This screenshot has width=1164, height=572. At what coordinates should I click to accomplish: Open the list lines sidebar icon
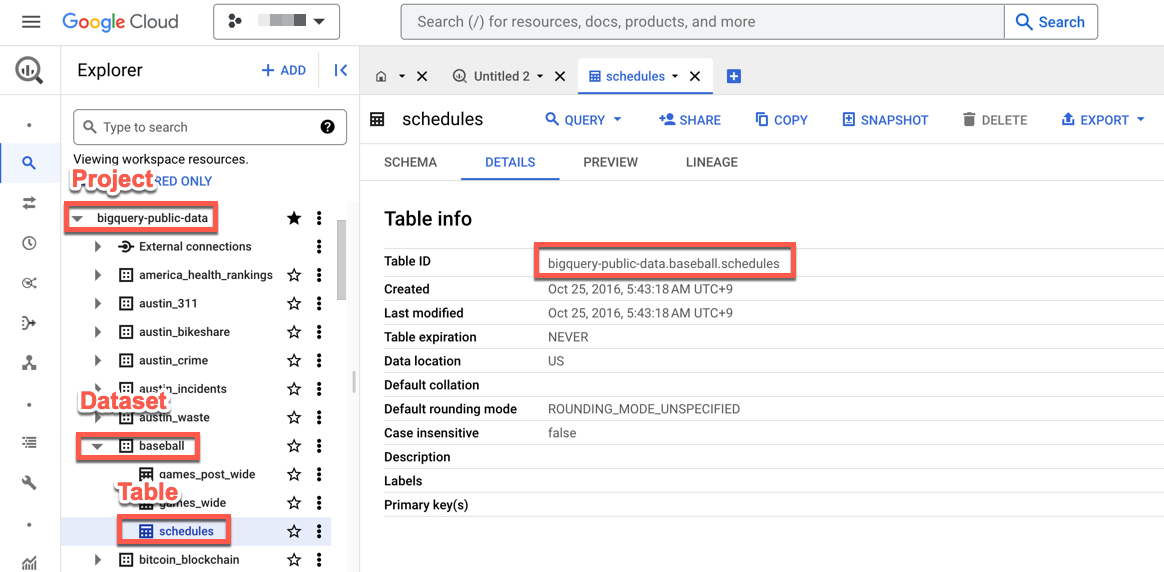(x=30, y=443)
